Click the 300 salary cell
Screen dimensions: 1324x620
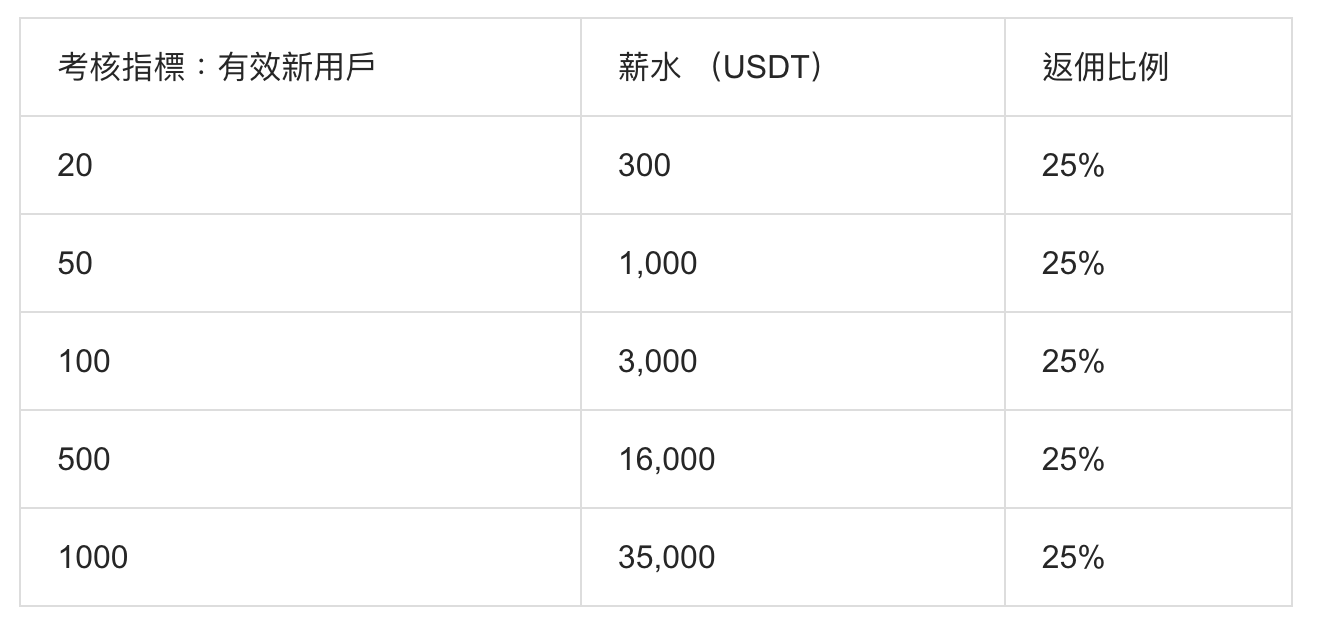[793, 165]
